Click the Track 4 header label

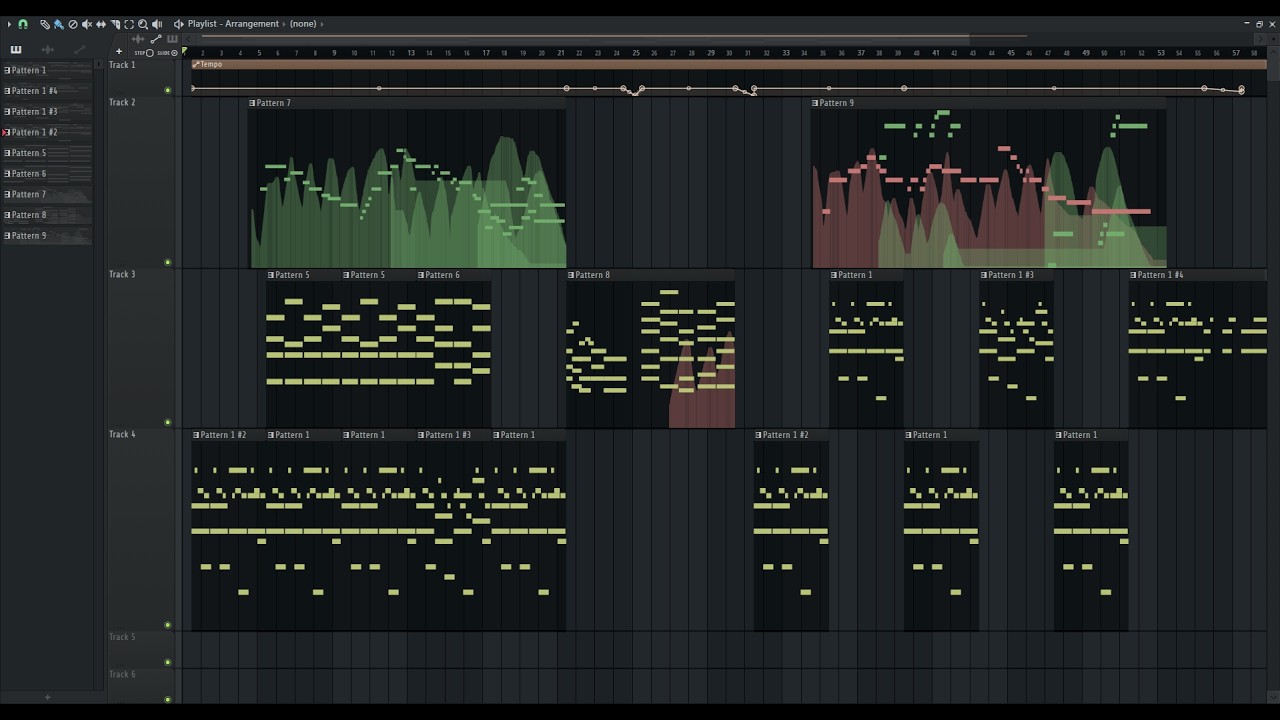pyautogui.click(x=122, y=434)
